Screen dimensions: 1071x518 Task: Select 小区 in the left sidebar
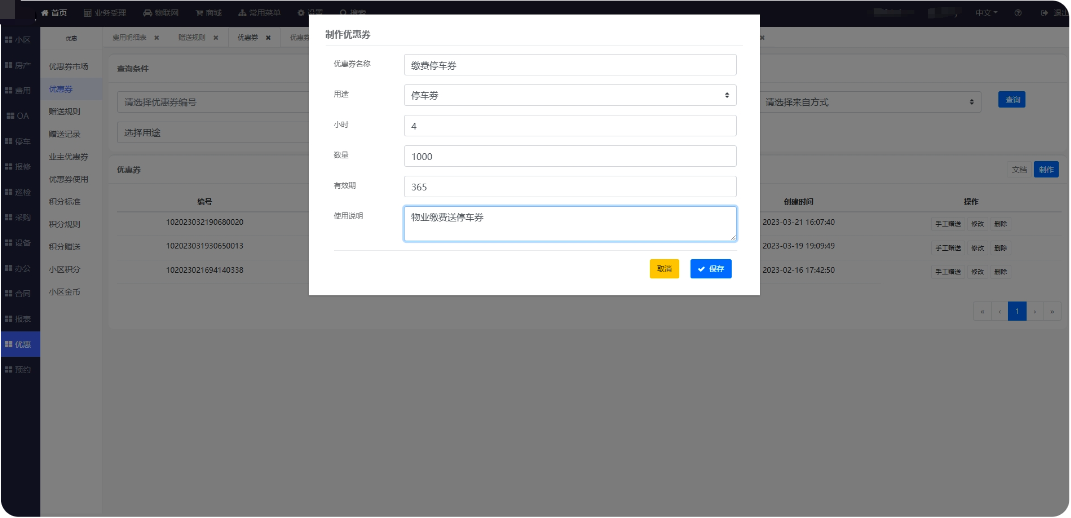(x=19, y=40)
